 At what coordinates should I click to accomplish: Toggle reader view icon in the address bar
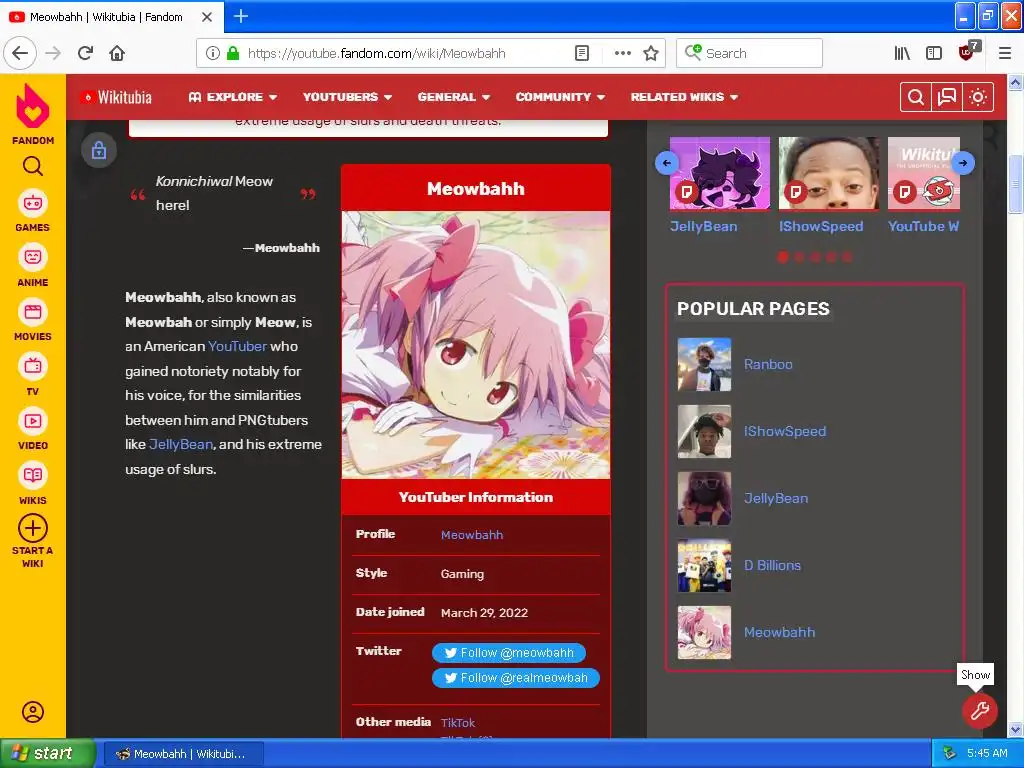(x=582, y=54)
